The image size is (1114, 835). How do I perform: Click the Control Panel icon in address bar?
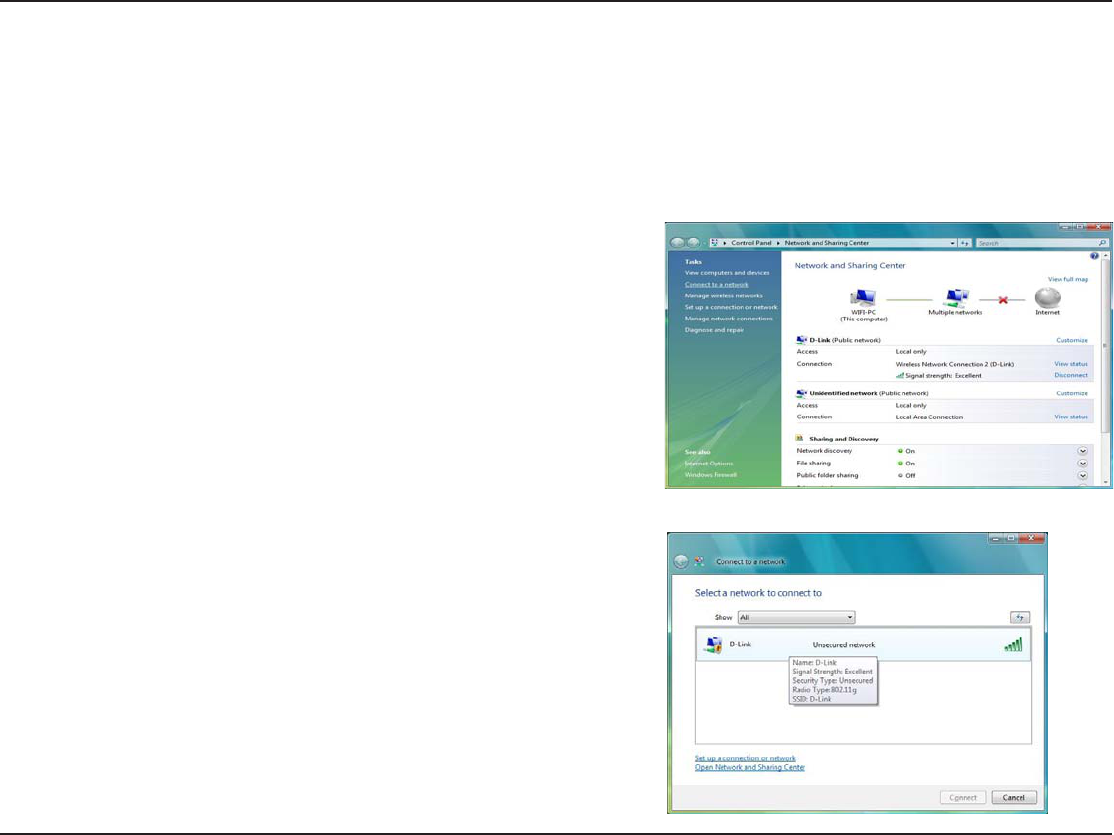715,243
